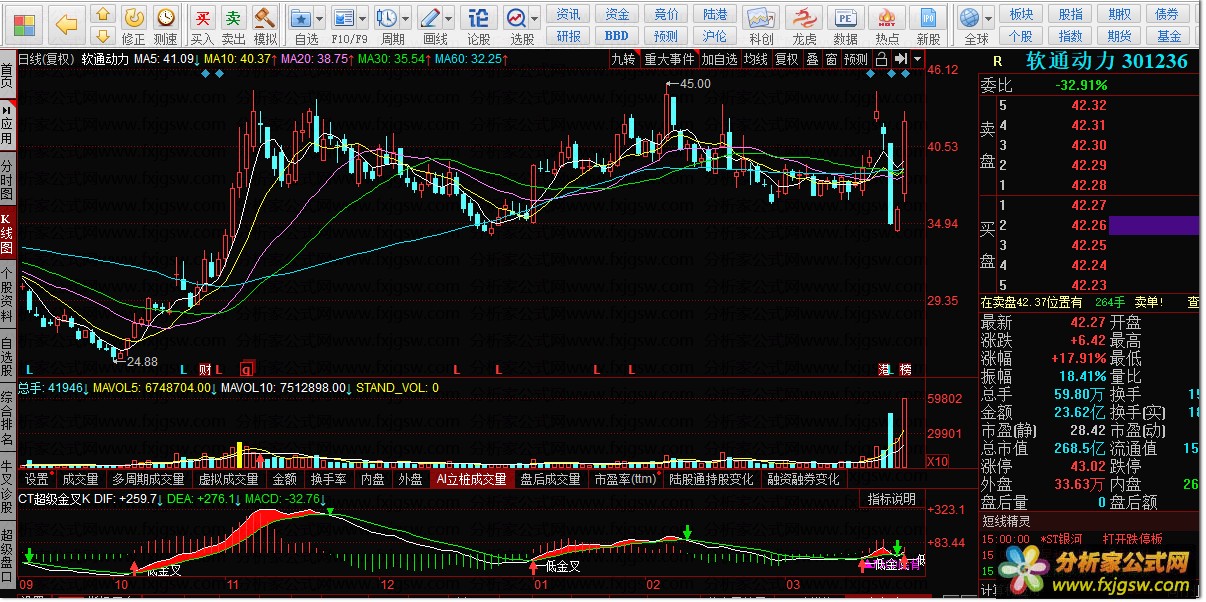Switch to the 换手率 turnover tab
Image resolution: width=1206 pixels, height=602 pixels.
point(328,479)
